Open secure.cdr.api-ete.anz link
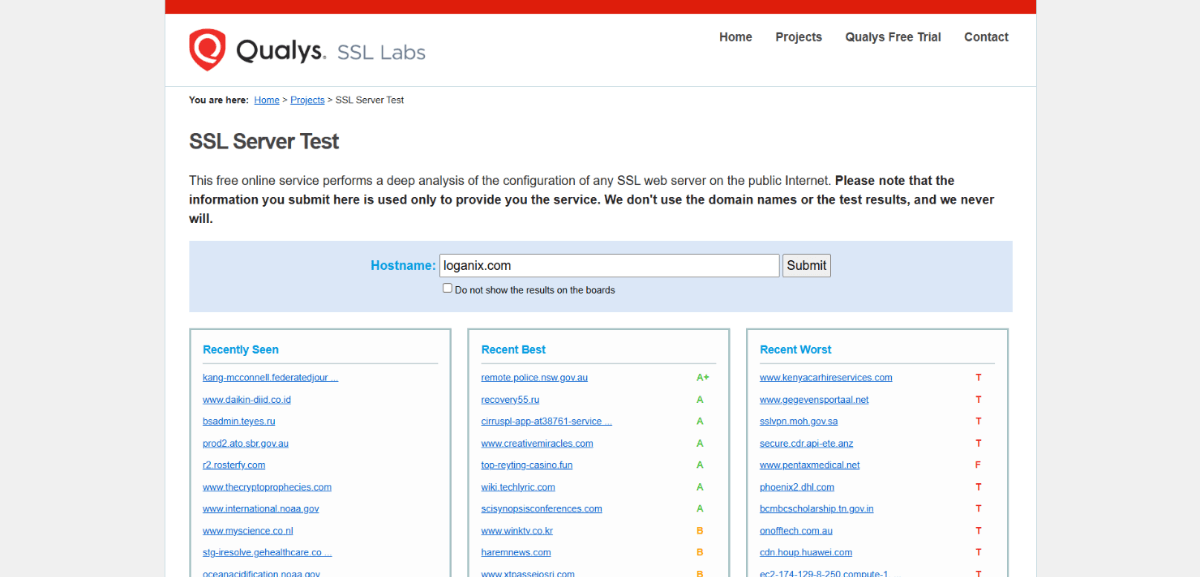 click(807, 444)
